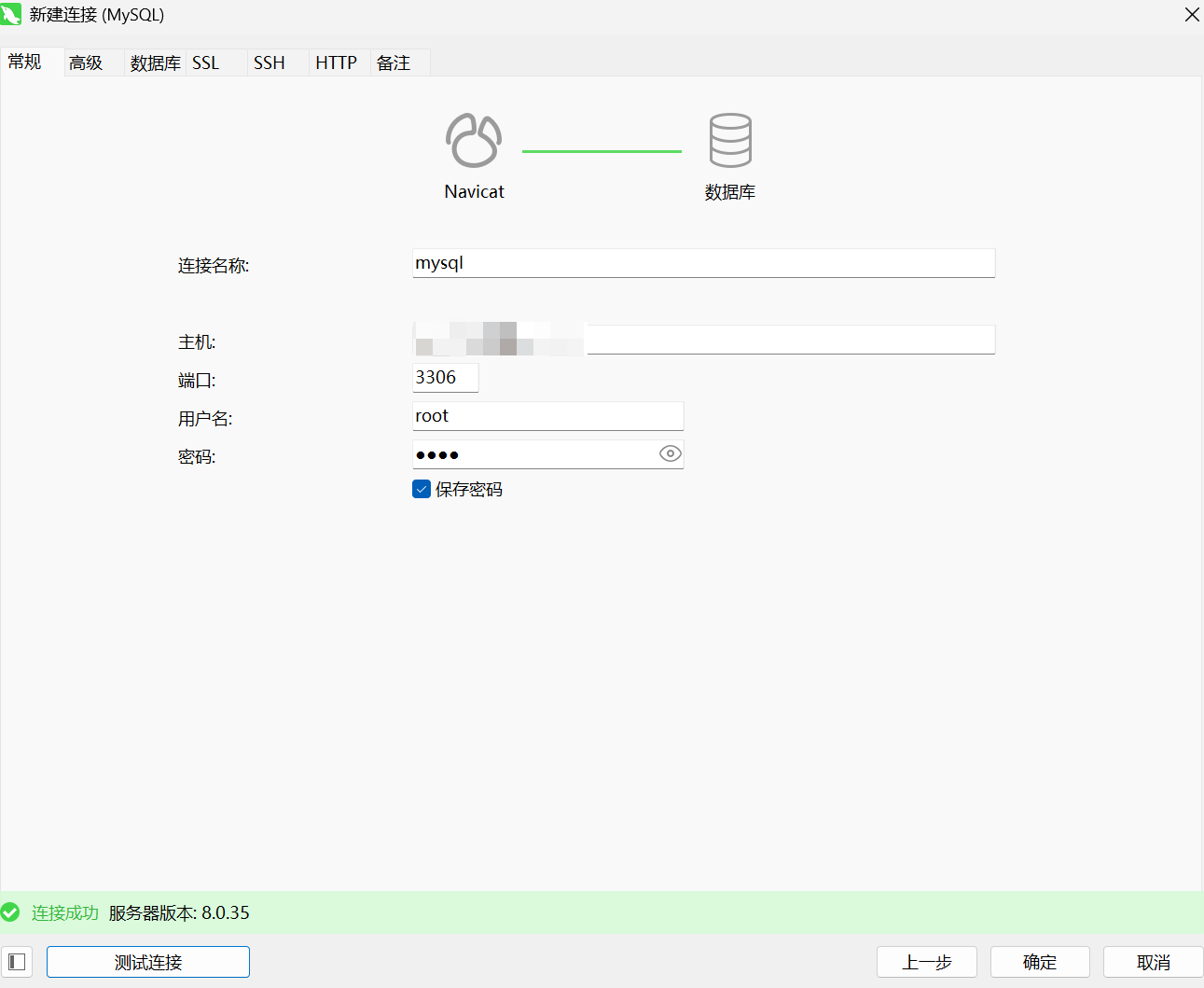Switch to the 高级 tab
Image resolution: width=1204 pixels, height=988 pixels.
coord(86,63)
